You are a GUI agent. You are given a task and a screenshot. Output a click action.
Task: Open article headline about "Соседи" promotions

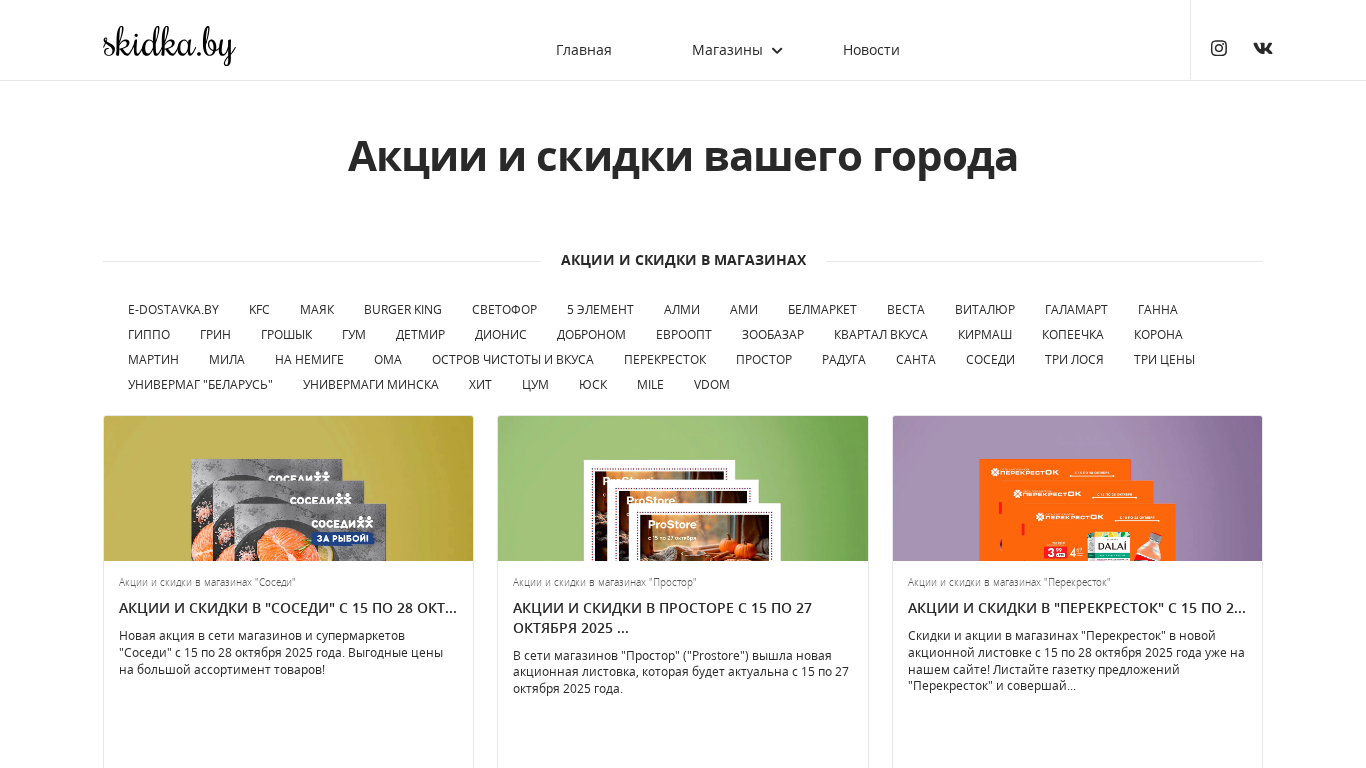tap(288, 607)
